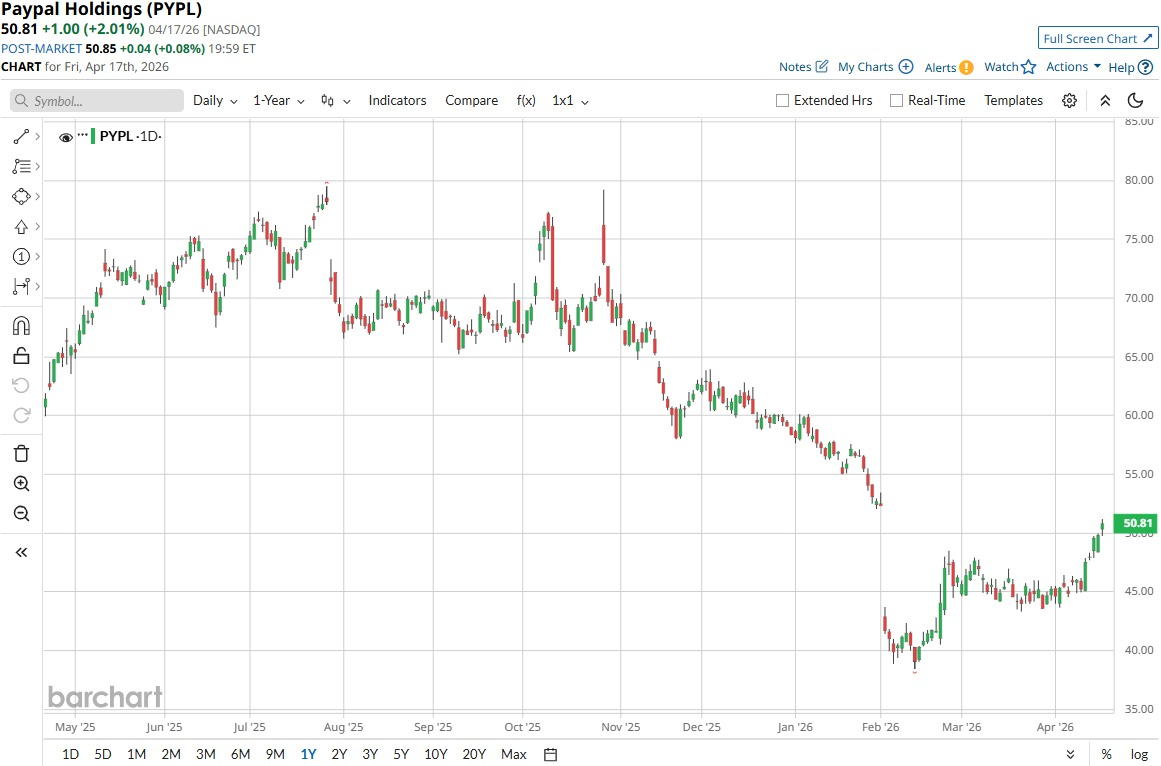Click the star icon beside Watch
The width and height of the screenshot is (1161, 766).
click(1028, 67)
